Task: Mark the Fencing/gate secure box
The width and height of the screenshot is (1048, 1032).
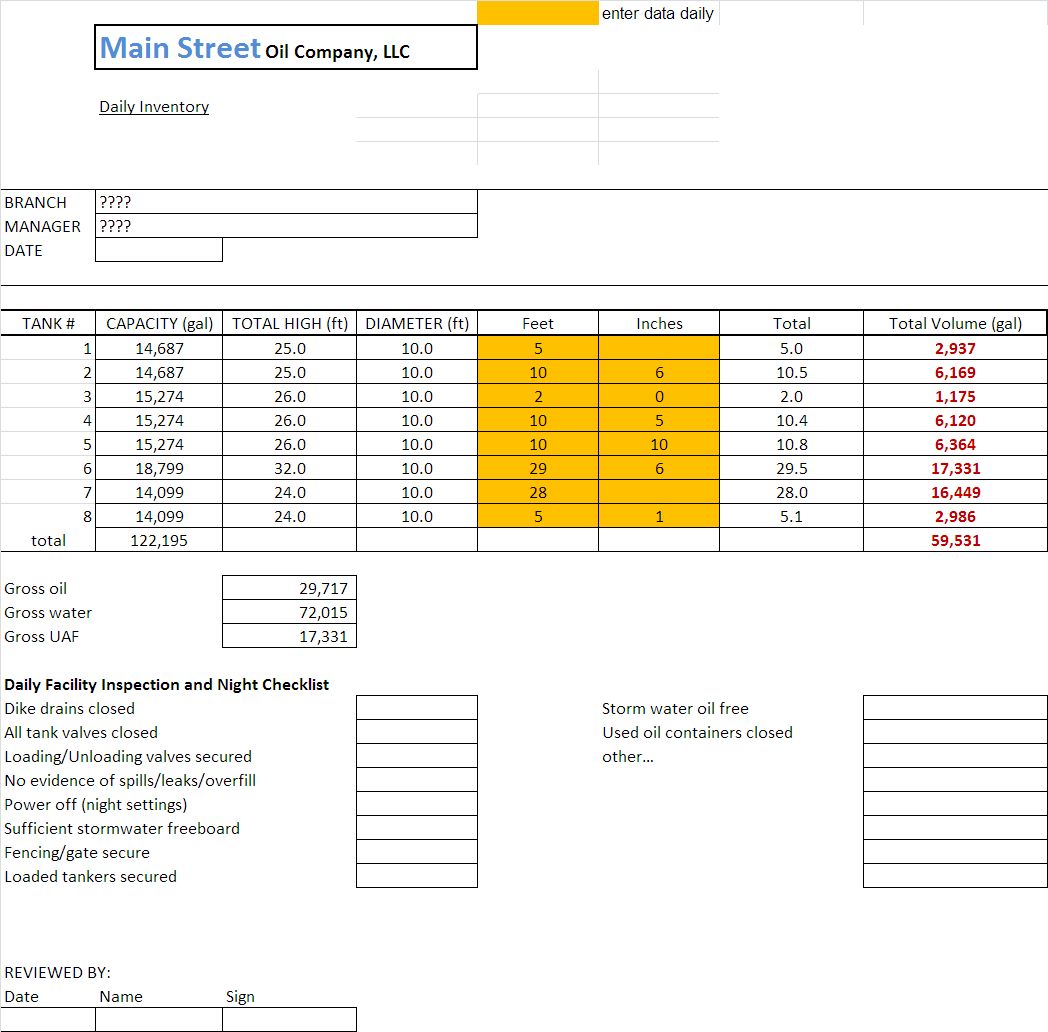Action: coord(417,852)
